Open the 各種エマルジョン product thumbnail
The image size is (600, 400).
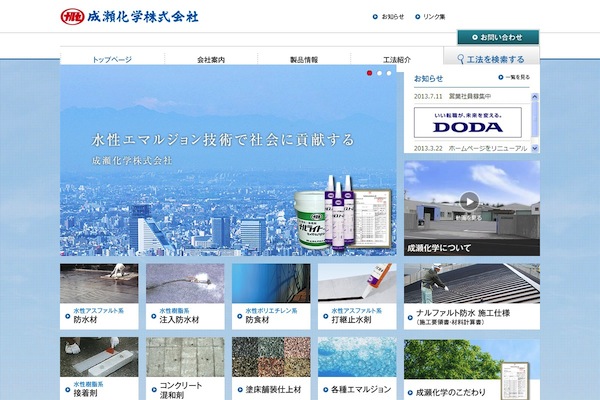click(x=357, y=357)
